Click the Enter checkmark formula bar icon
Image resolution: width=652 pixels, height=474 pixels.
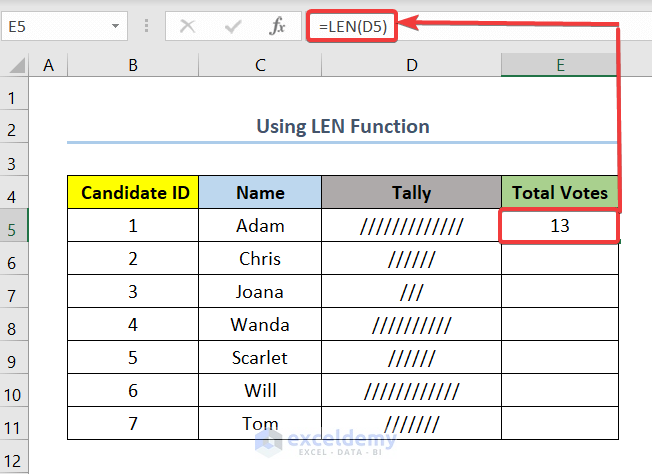(232, 27)
